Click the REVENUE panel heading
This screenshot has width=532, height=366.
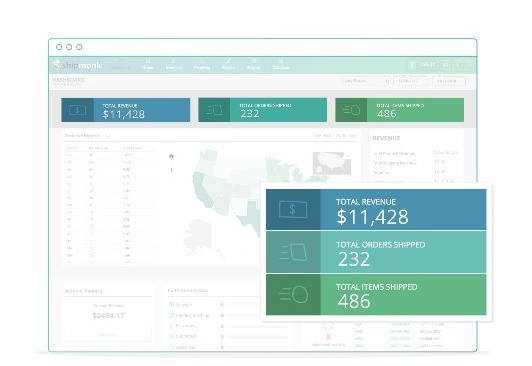[x=386, y=138]
